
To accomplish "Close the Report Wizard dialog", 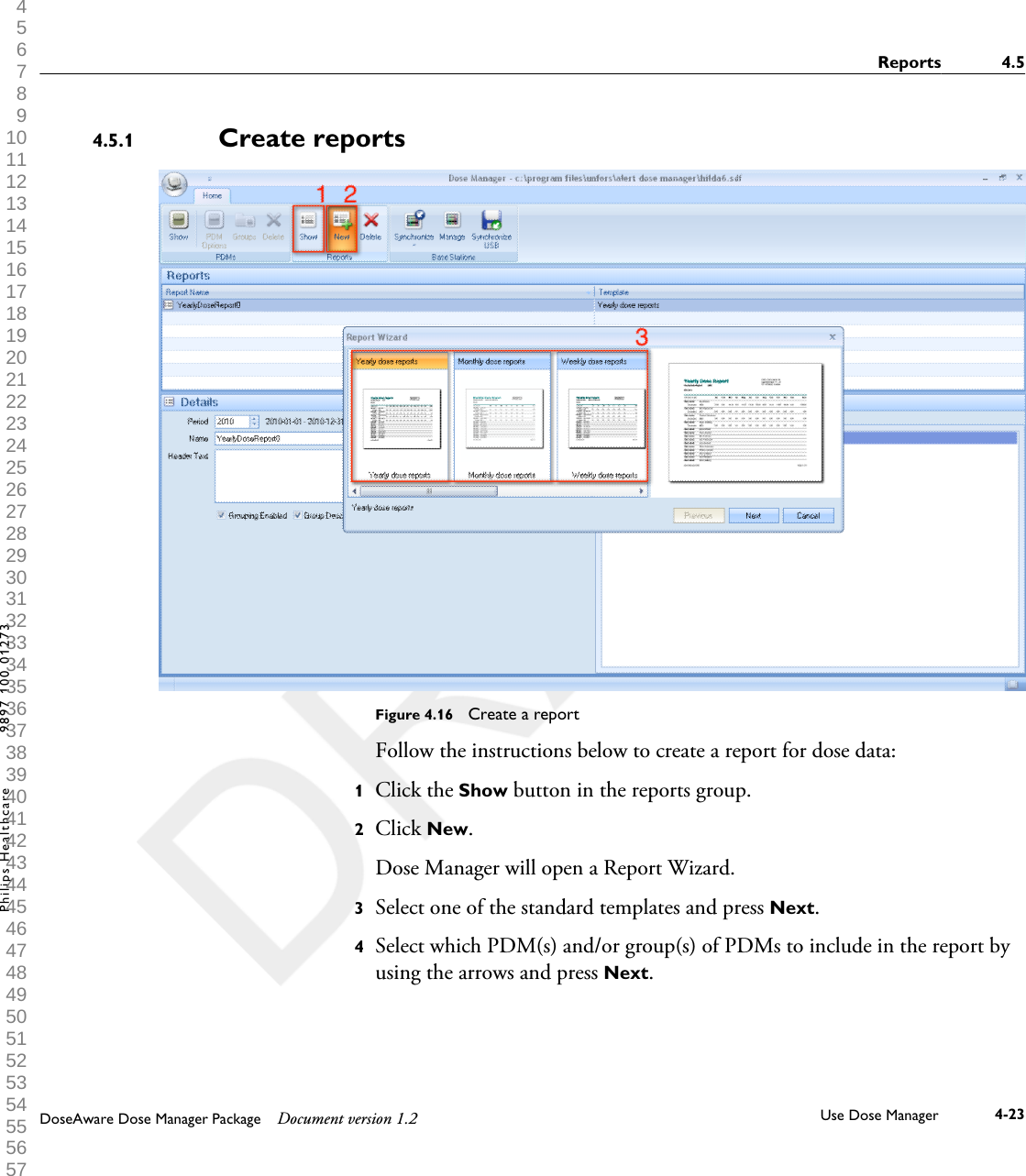I will (x=833, y=336).
